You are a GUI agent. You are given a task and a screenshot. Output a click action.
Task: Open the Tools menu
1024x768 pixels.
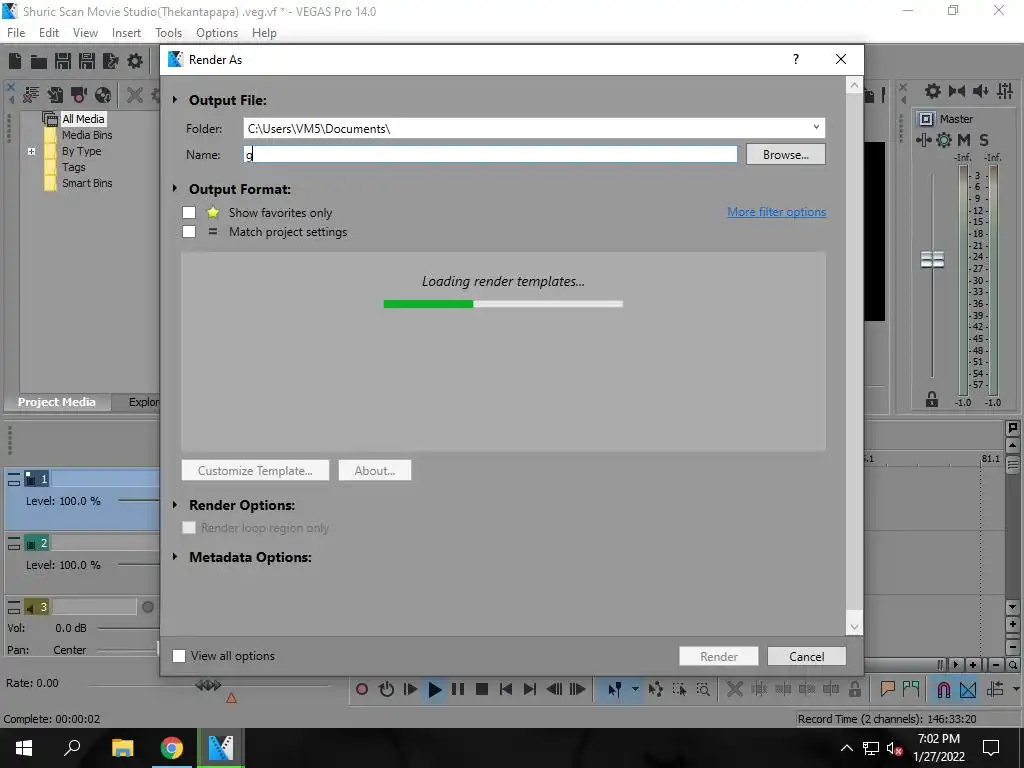coord(168,33)
